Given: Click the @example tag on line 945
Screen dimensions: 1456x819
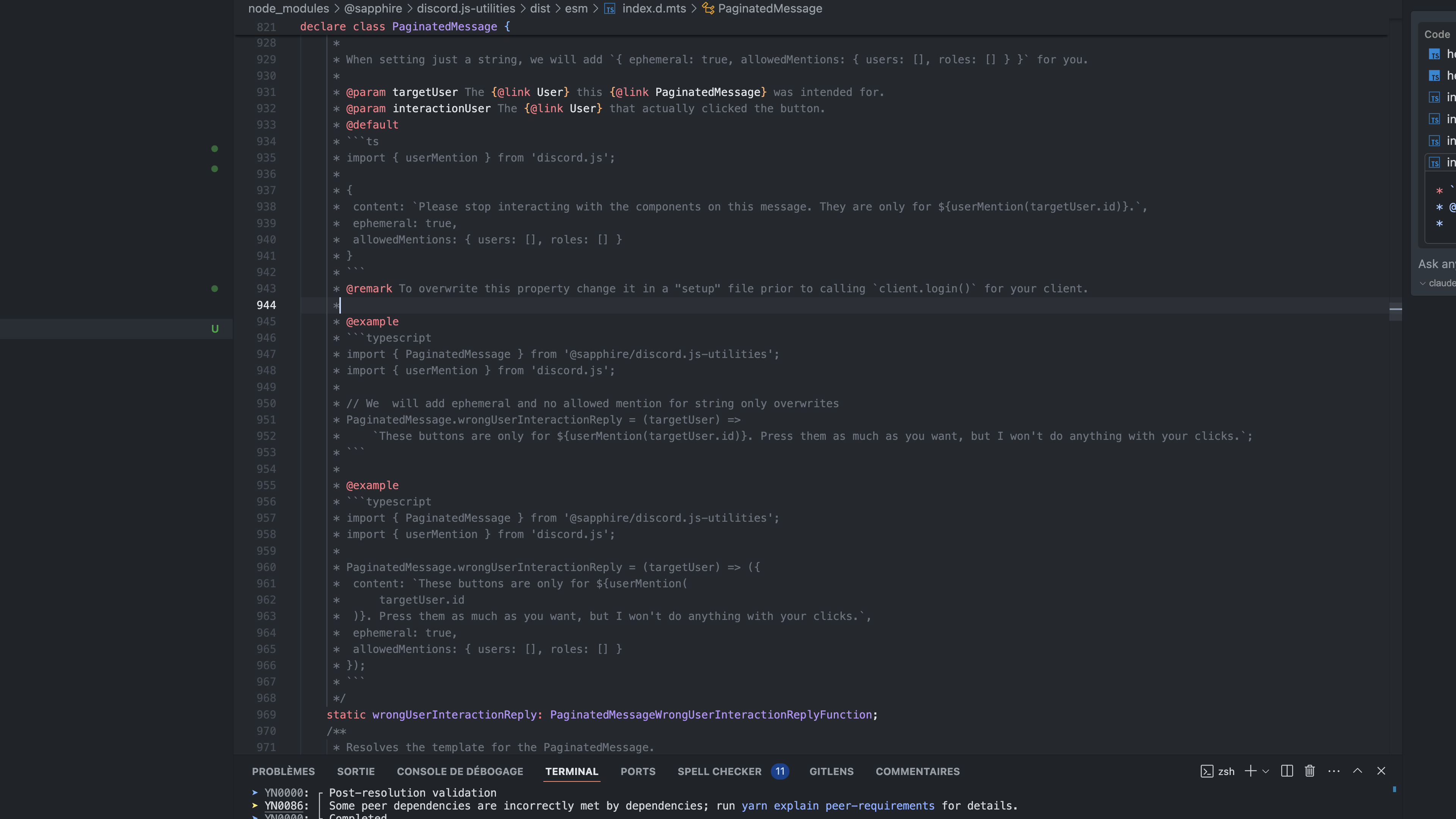Looking at the screenshot, I should click(x=372, y=322).
